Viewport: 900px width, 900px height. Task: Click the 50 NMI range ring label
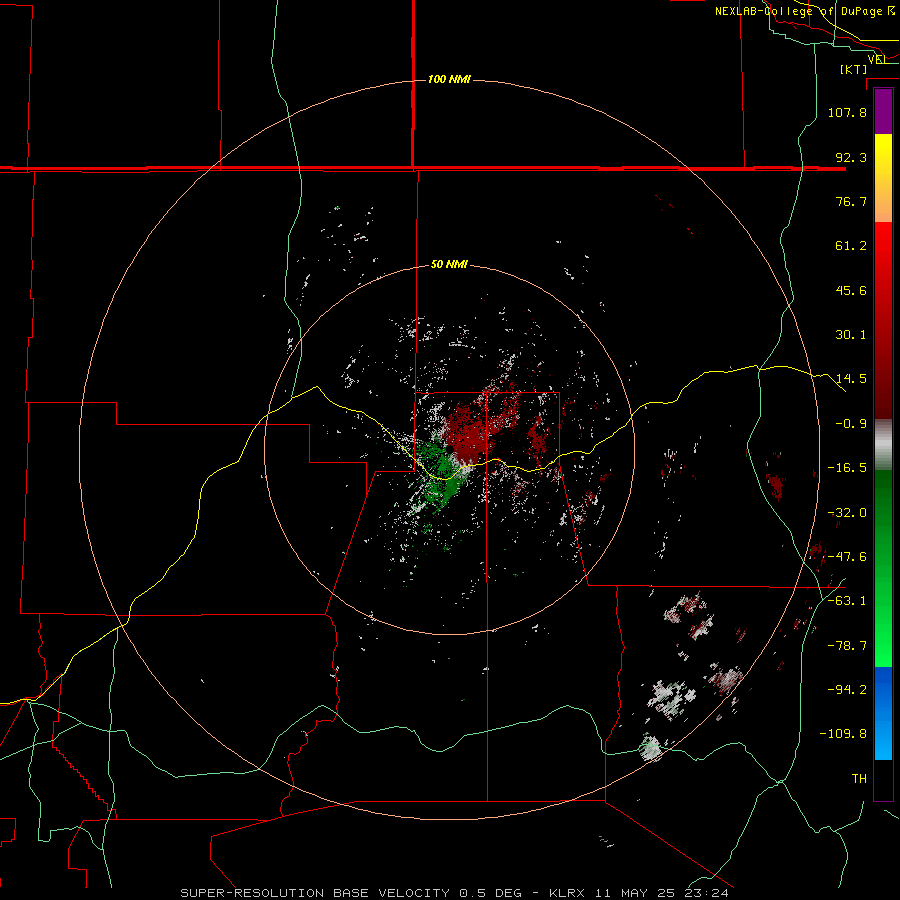point(449,265)
